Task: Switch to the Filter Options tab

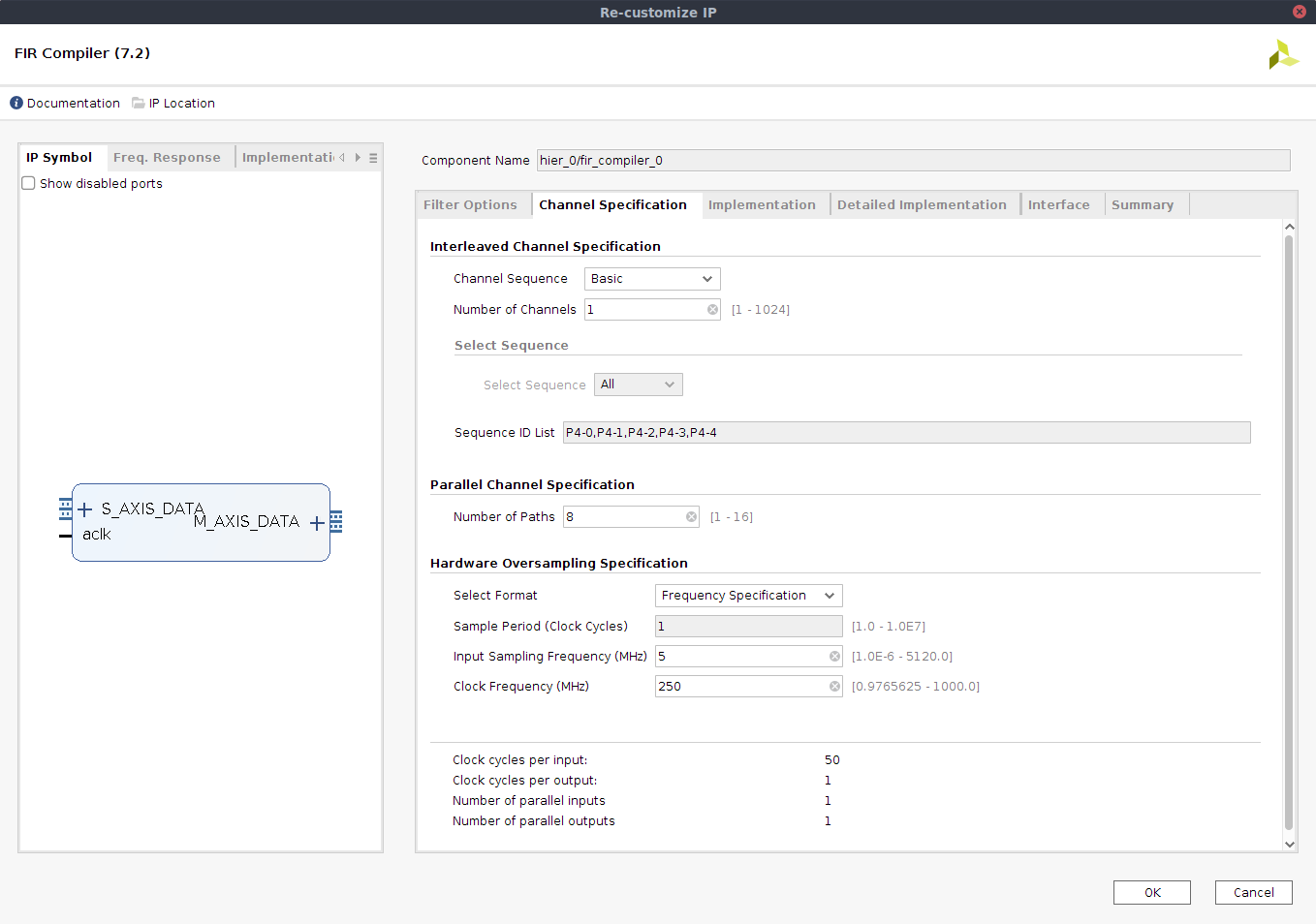Action: click(470, 205)
